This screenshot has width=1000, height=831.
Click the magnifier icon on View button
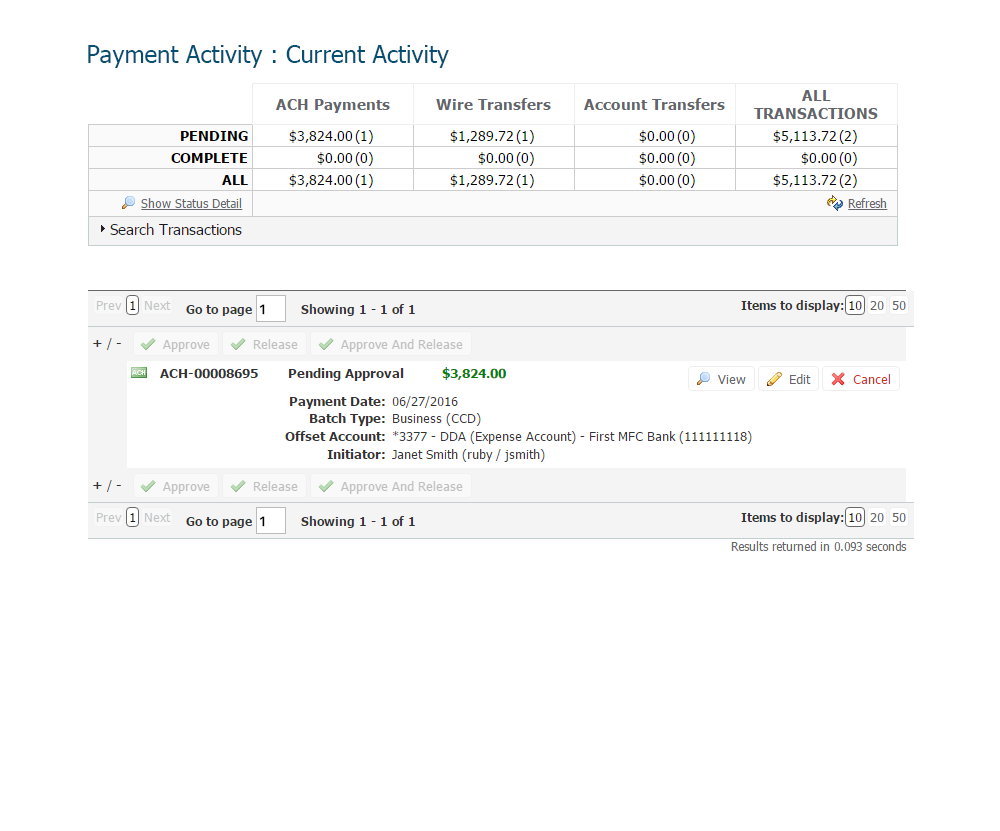704,379
